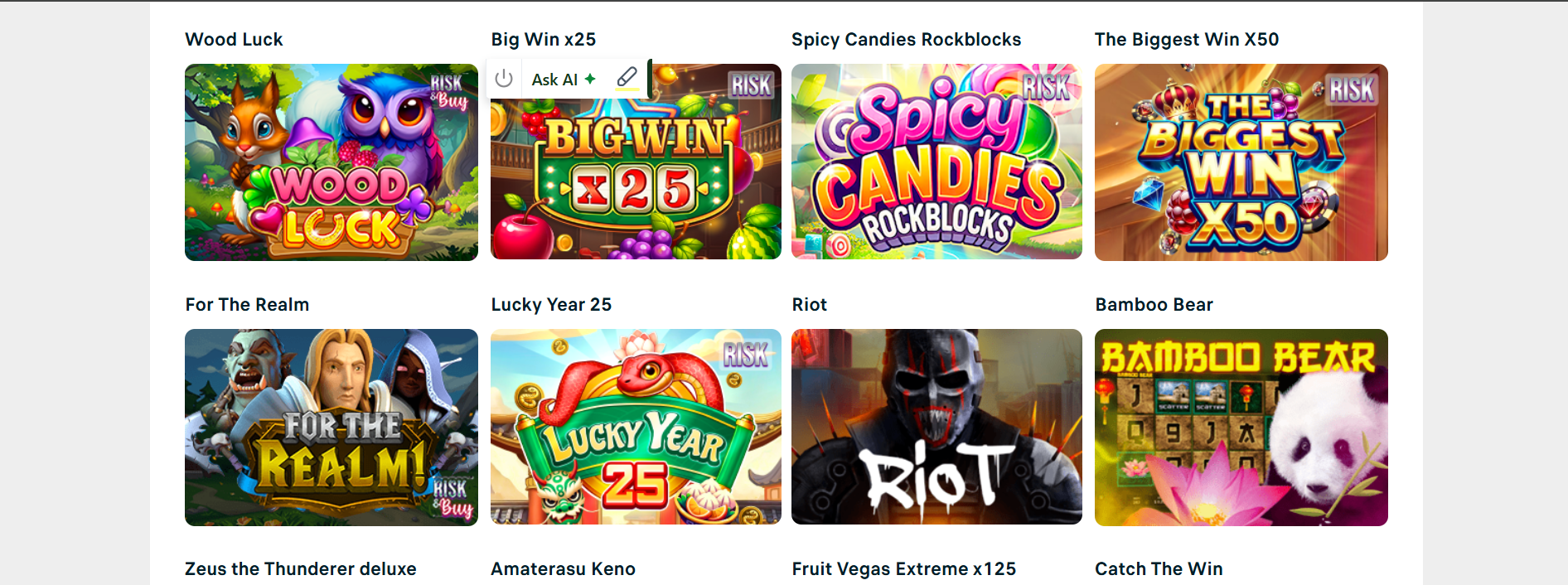Click the green sparkle icon next to Ask AI
This screenshot has width=1568, height=585.
tap(590, 79)
